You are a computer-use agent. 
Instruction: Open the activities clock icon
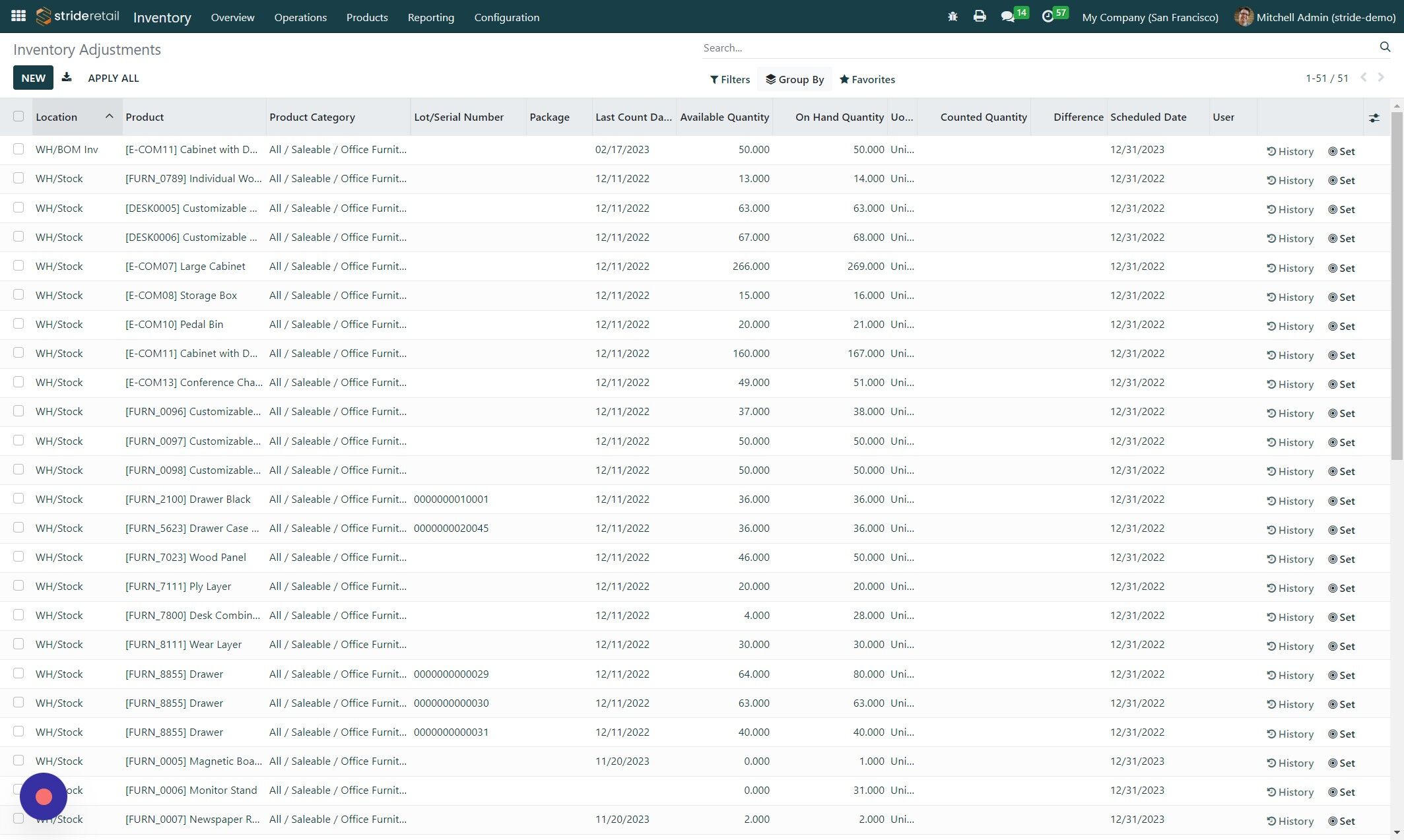(x=1048, y=16)
